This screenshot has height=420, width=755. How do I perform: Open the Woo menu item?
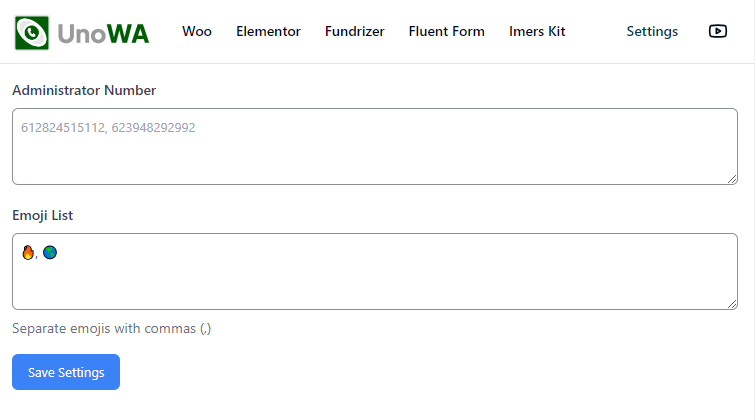tap(196, 31)
